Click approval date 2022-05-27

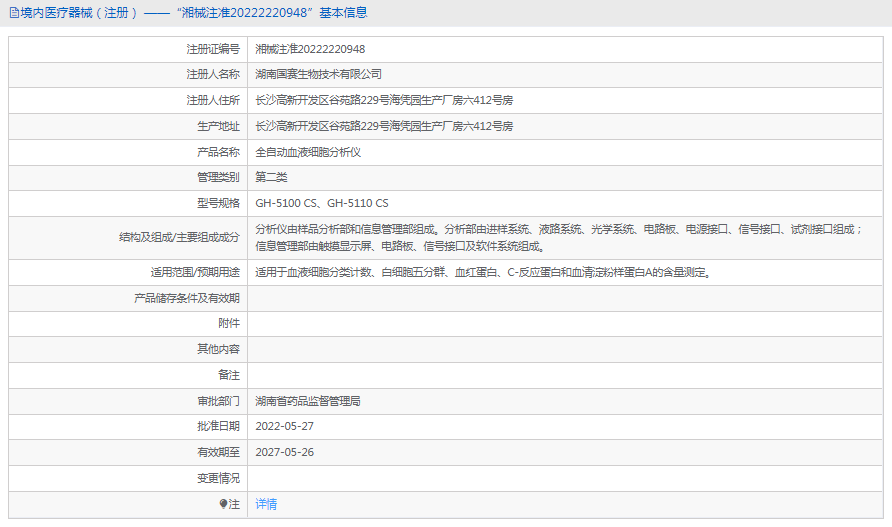point(284,426)
